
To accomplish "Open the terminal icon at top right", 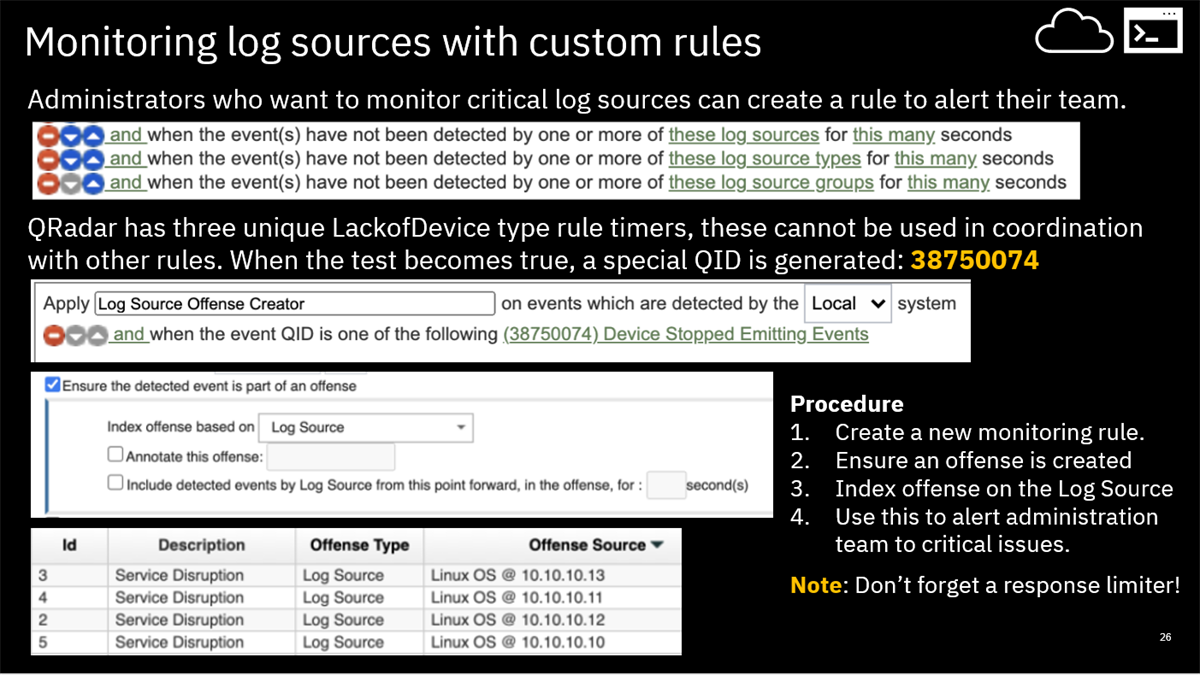I will pos(1152,31).
